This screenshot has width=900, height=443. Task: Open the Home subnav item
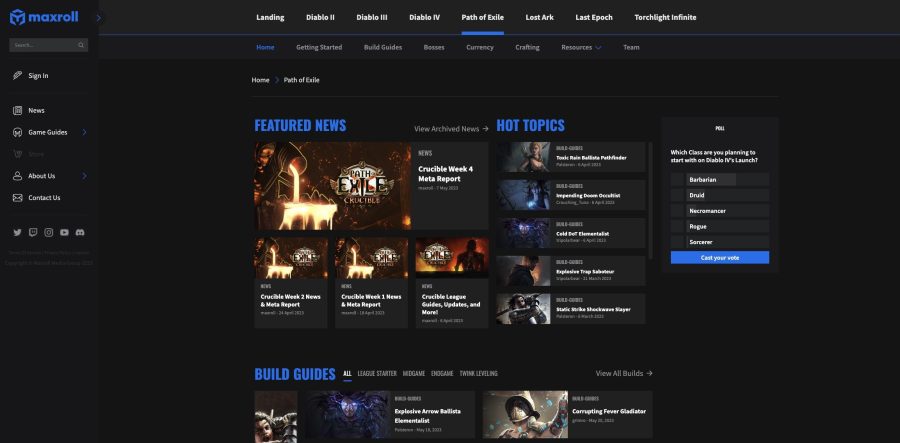(265, 47)
